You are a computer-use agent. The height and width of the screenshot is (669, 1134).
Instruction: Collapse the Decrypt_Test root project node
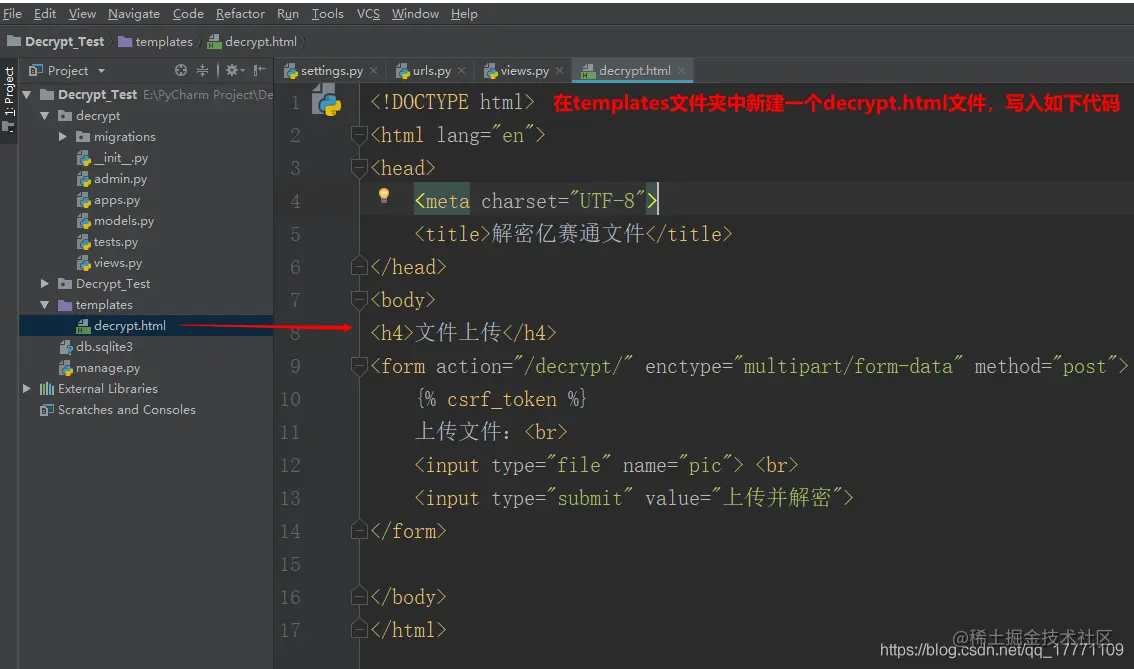27,95
